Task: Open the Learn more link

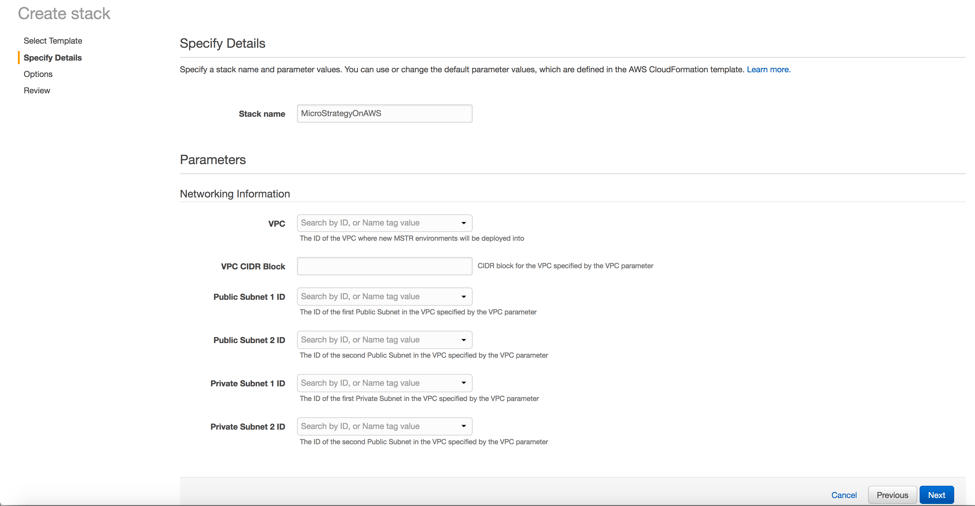Action: click(x=768, y=70)
